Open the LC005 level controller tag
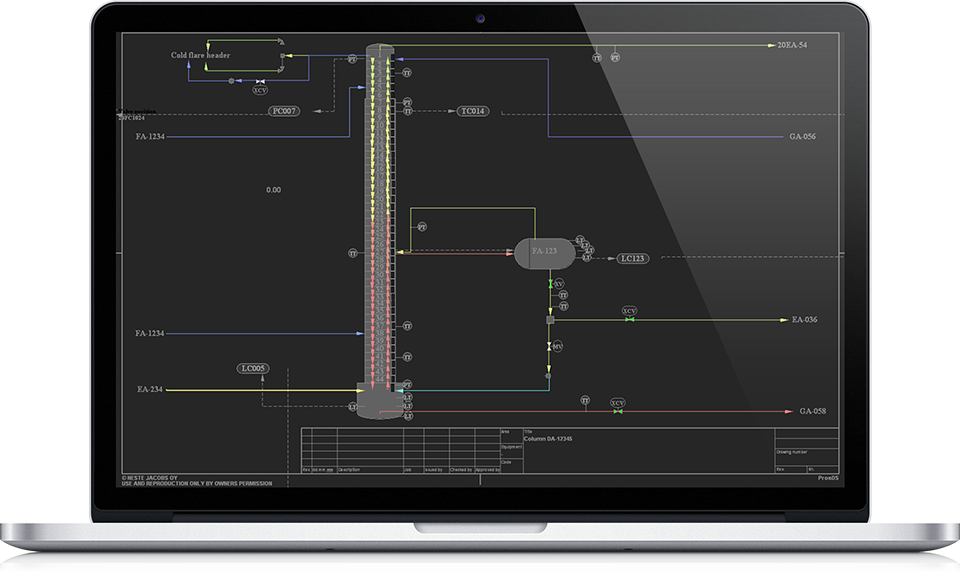Image resolution: width=960 pixels, height=573 pixels. tap(254, 368)
